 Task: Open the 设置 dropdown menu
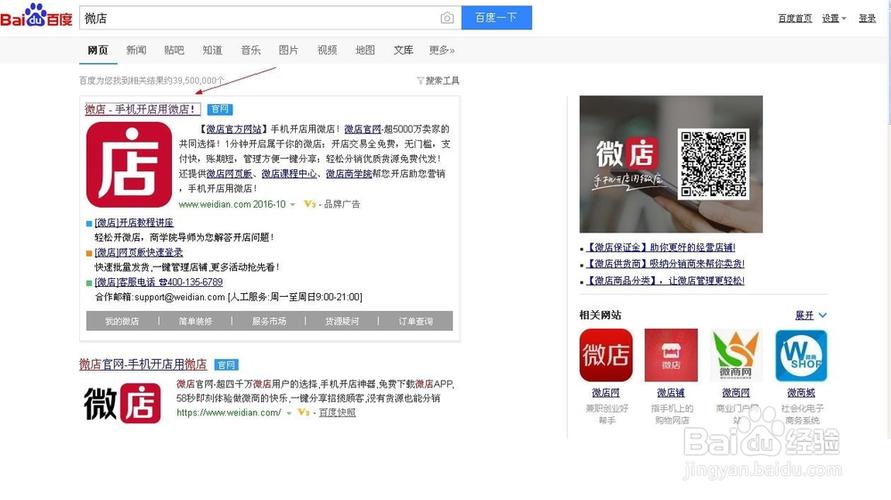tap(834, 18)
